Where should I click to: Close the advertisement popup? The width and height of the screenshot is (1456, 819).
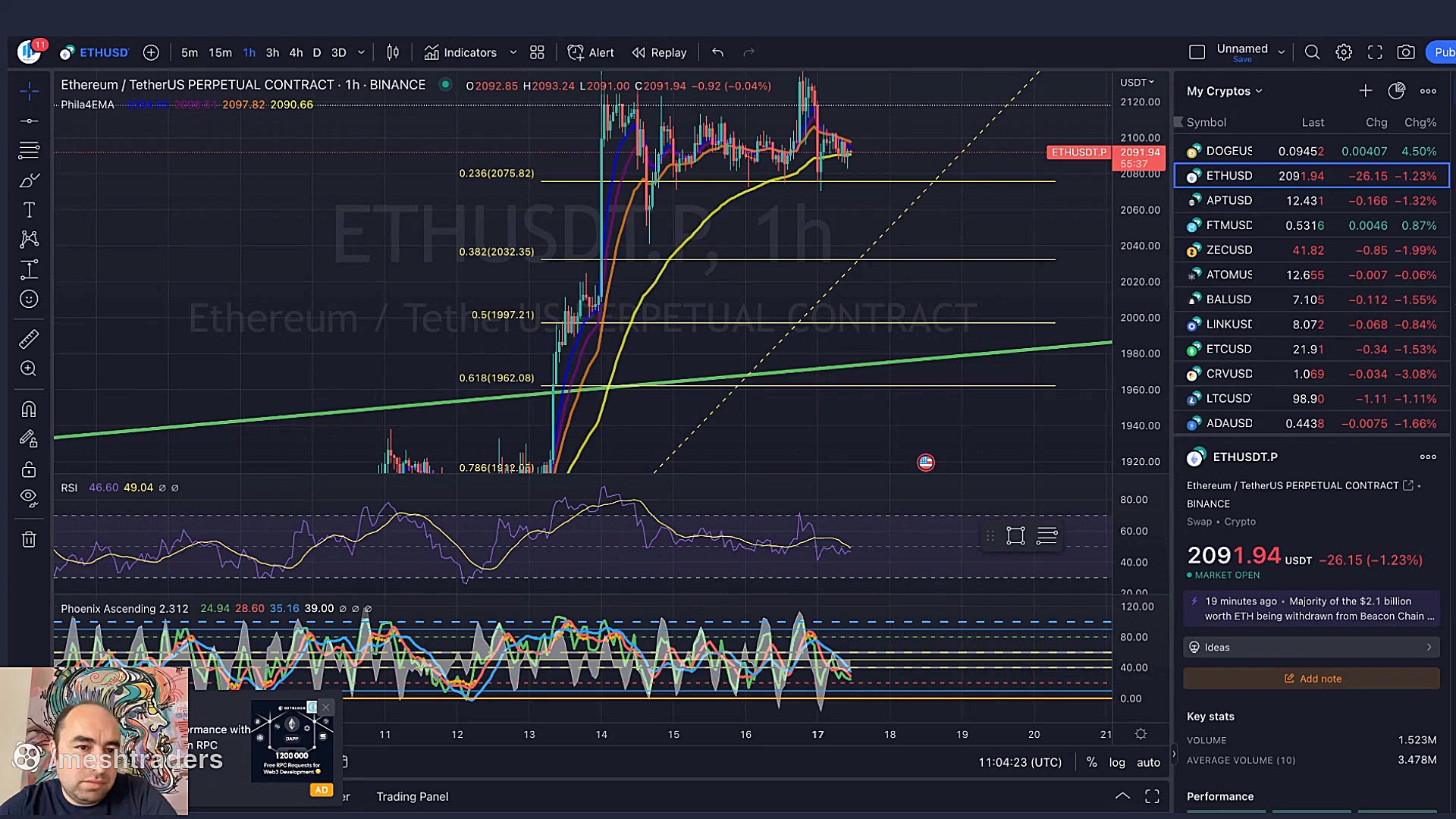[x=326, y=708]
